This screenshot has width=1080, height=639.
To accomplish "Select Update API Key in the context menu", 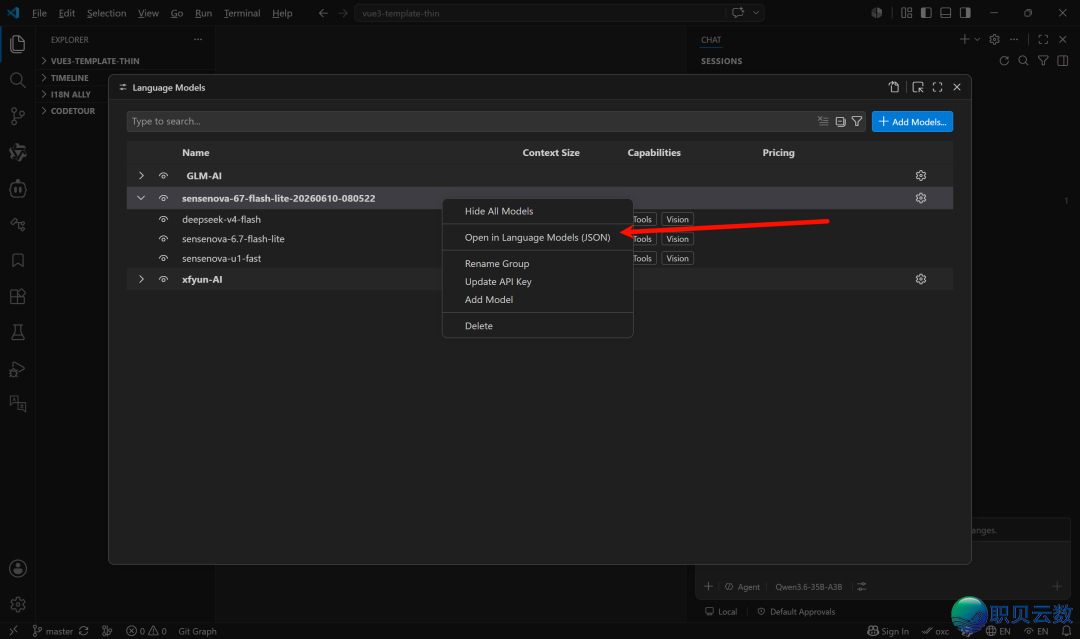I will coord(537,282).
